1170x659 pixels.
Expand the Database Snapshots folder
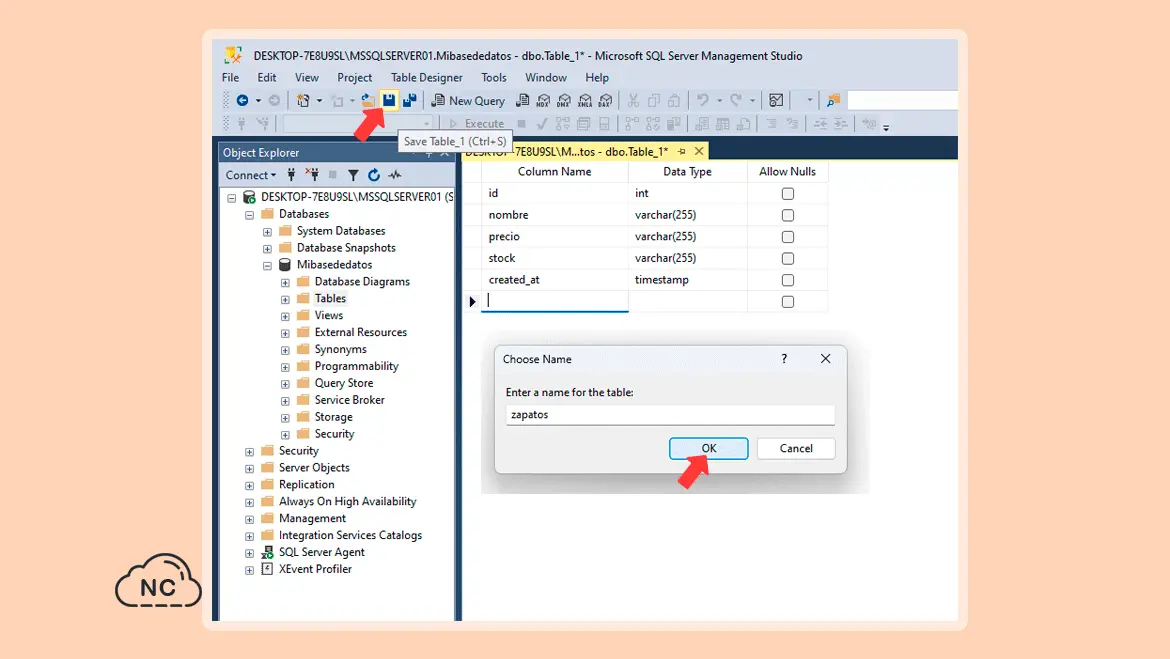tap(267, 249)
